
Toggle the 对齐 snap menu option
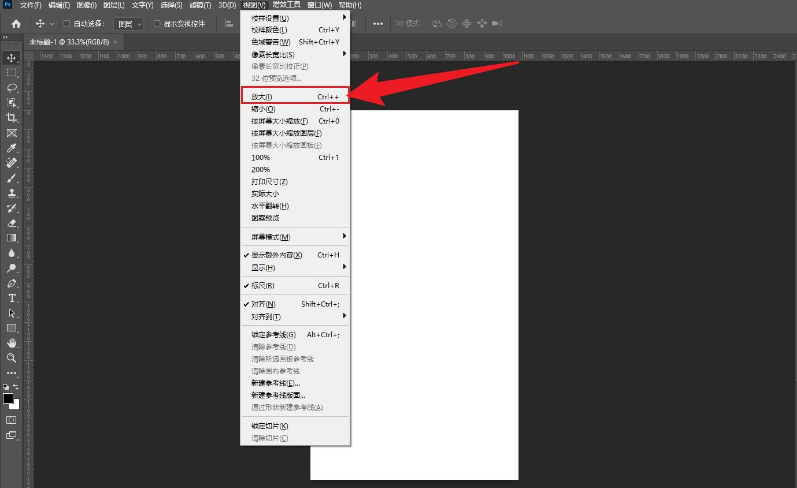pos(265,304)
